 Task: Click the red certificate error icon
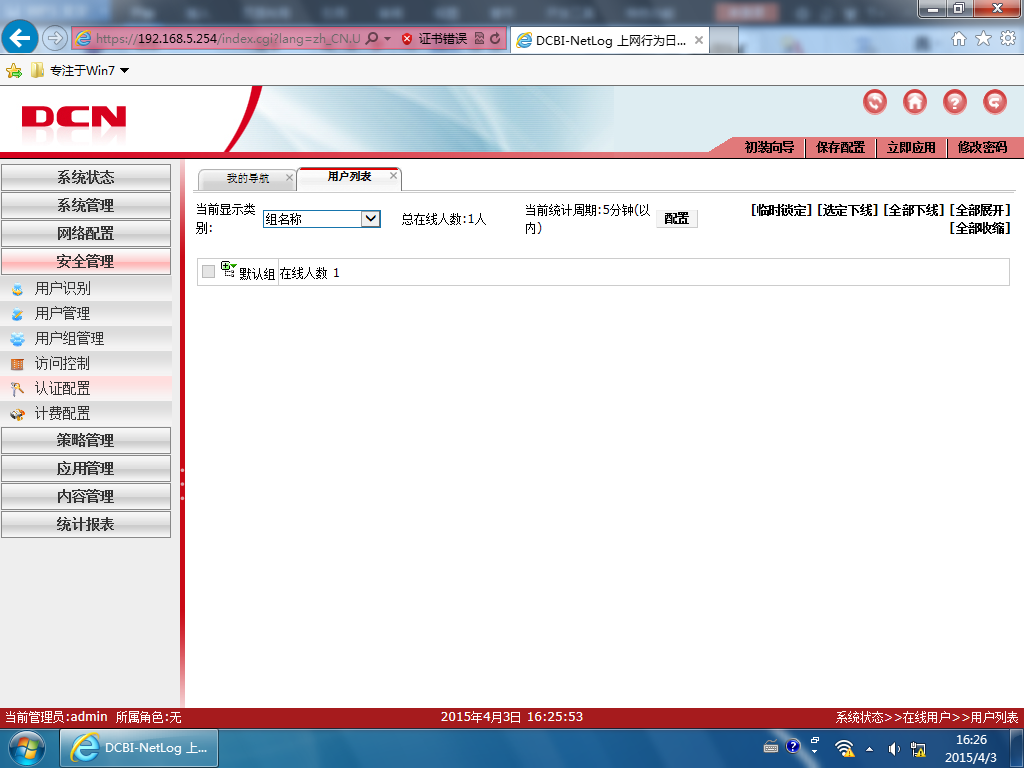point(407,39)
